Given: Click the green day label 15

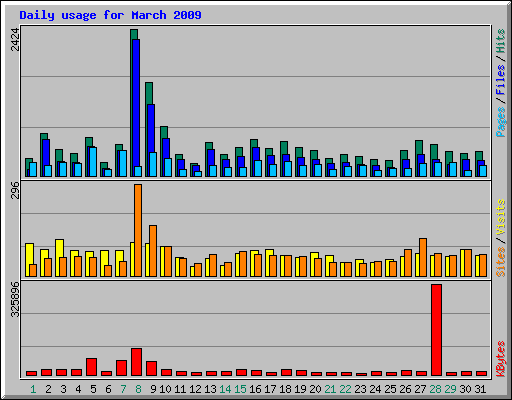Looking at the screenshot, I should click(x=240, y=389).
